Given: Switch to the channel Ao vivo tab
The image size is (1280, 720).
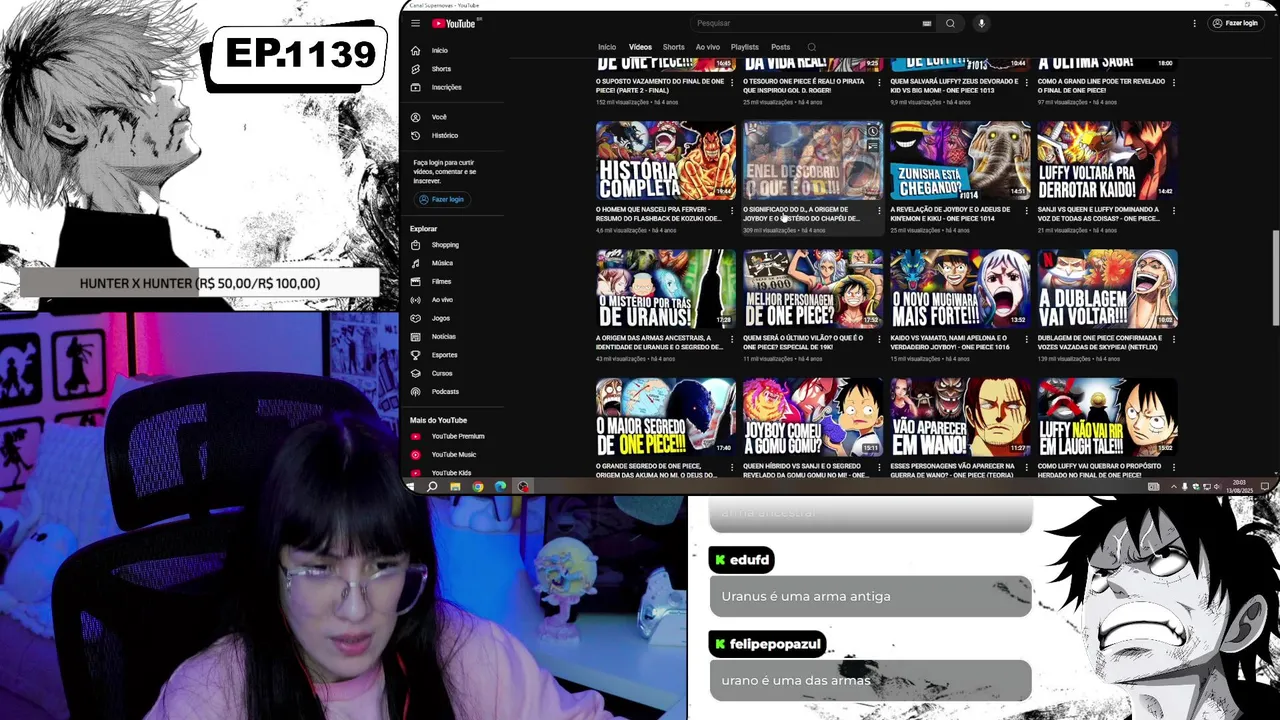Looking at the screenshot, I should pos(708,47).
